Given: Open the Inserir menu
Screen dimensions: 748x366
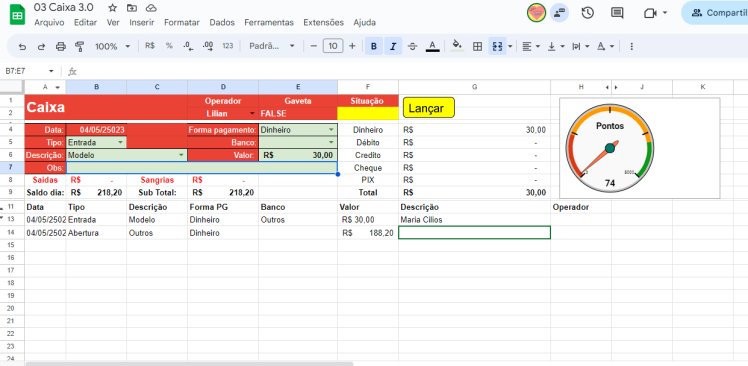Looking at the screenshot, I should (x=142, y=22).
